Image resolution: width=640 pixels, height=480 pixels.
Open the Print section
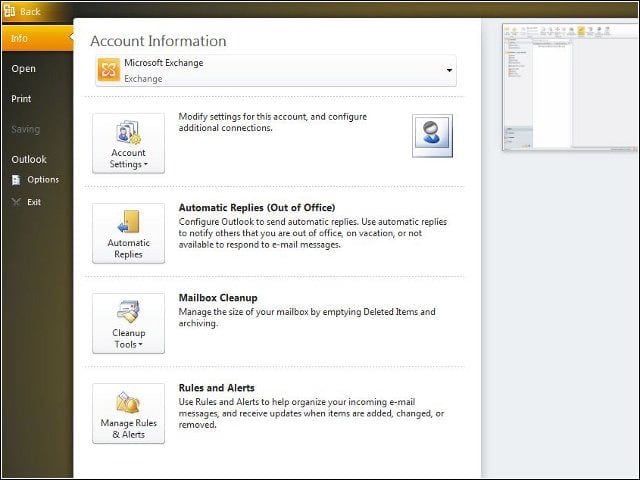click(x=21, y=99)
